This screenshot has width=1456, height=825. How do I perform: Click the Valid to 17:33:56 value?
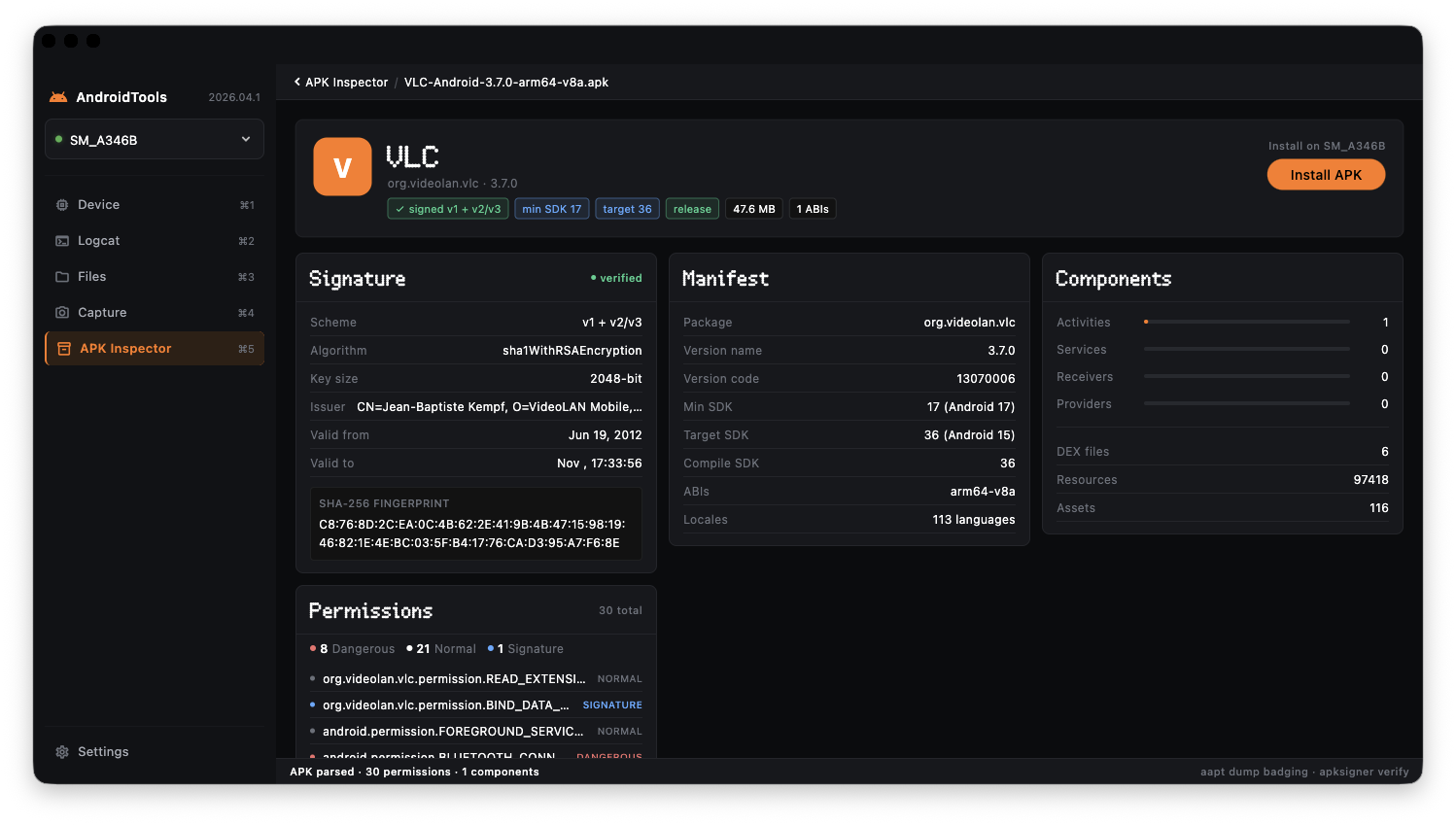coord(600,464)
